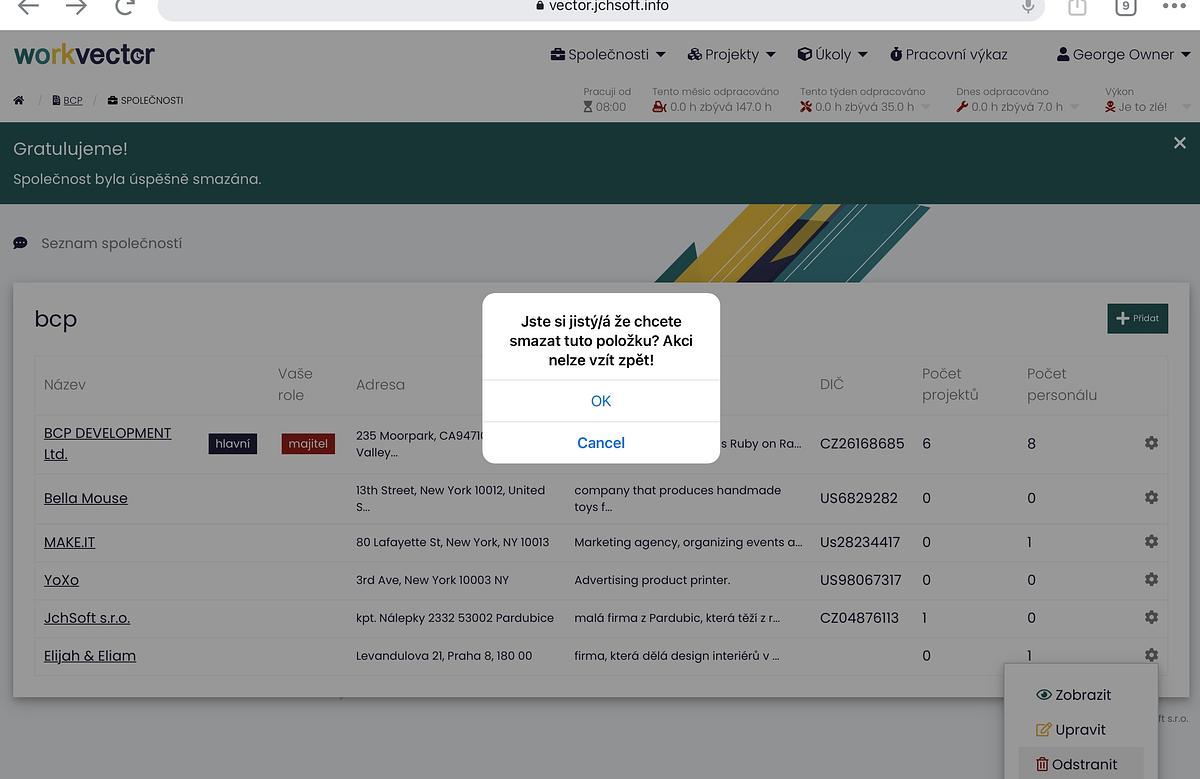Dismiss the Gratulujeme notification banner
This screenshot has width=1200, height=779.
tap(1179, 143)
